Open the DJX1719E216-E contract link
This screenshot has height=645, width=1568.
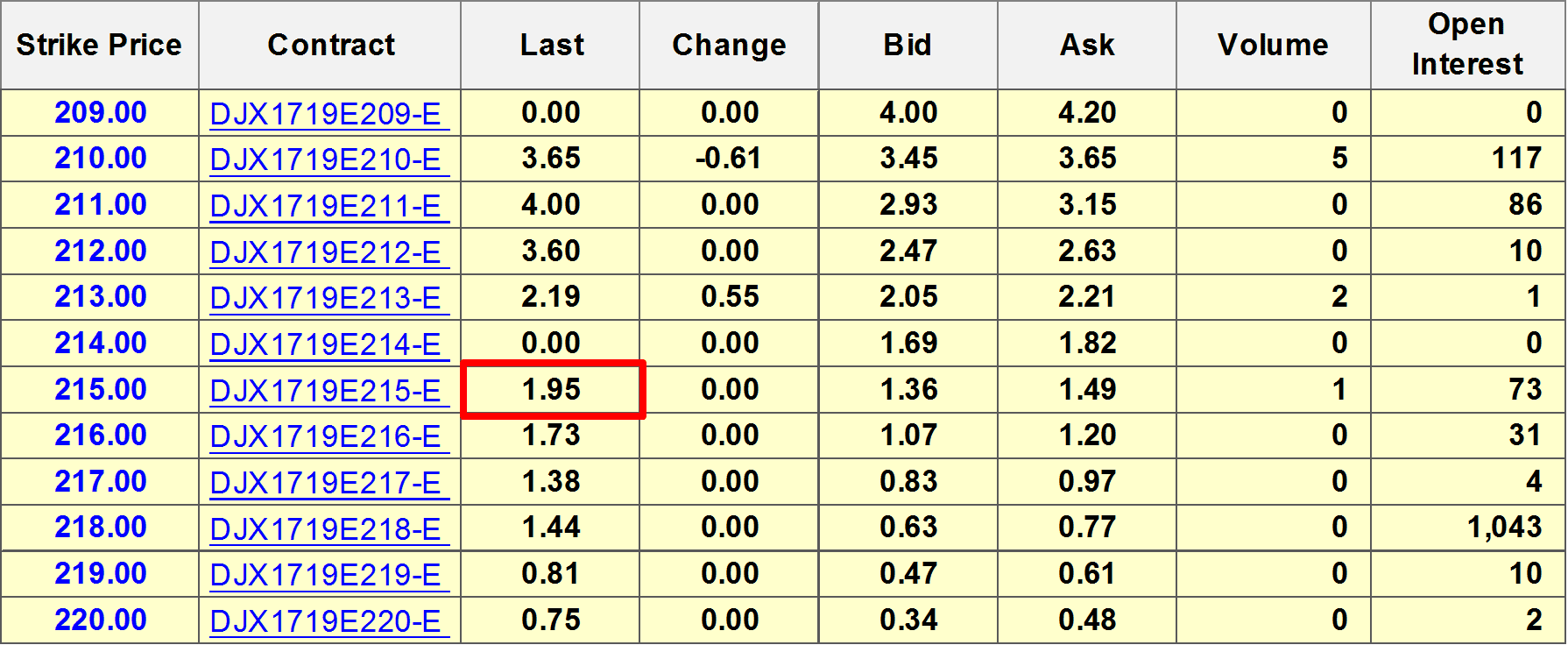(325, 436)
